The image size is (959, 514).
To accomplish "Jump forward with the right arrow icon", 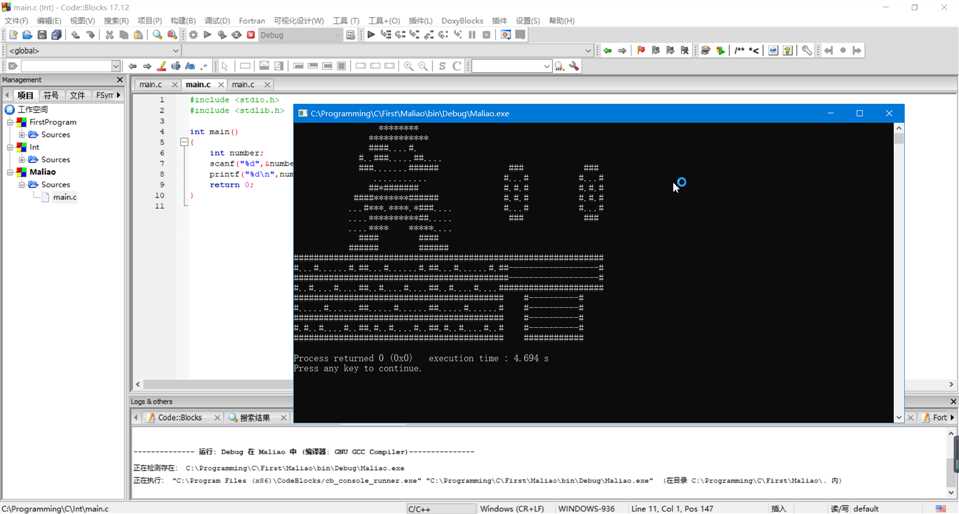I will coord(622,50).
